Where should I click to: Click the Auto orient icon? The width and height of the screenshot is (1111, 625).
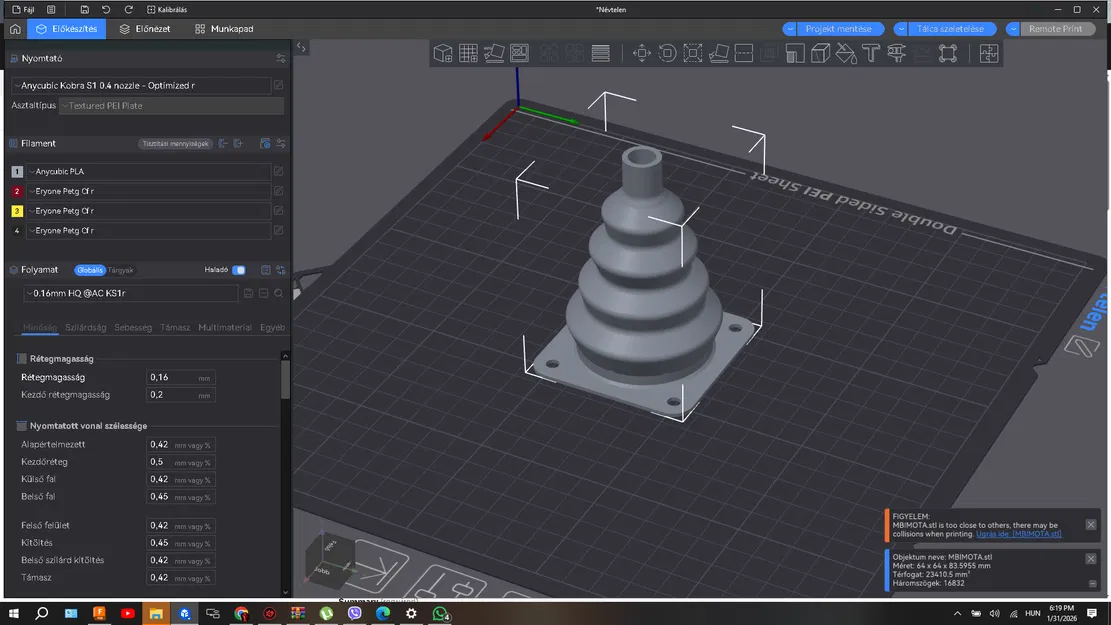pos(494,53)
